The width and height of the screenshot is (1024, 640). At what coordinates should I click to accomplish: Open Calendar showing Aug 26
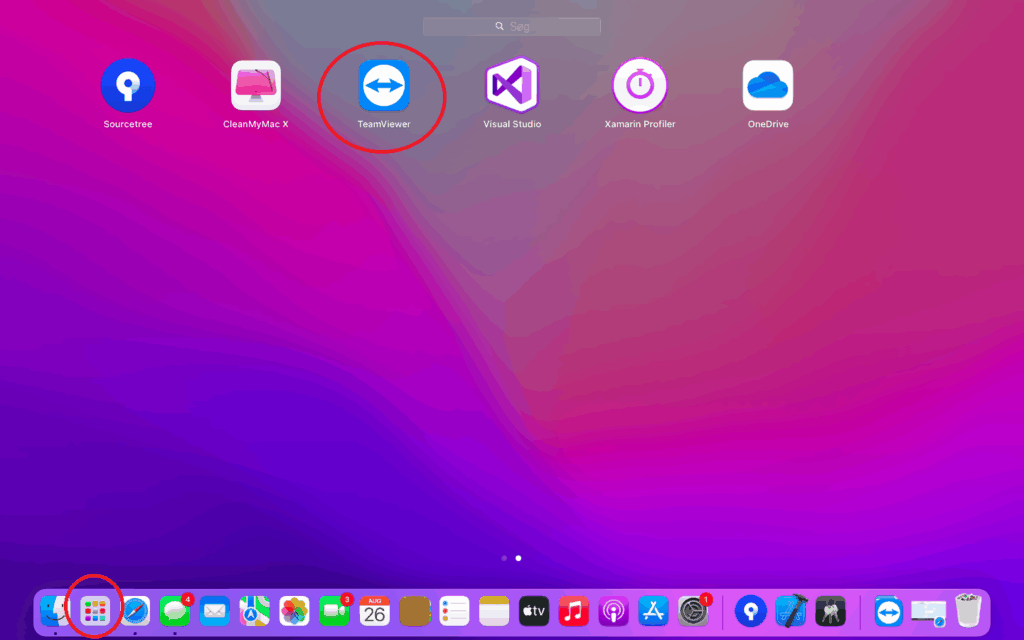pyautogui.click(x=375, y=610)
